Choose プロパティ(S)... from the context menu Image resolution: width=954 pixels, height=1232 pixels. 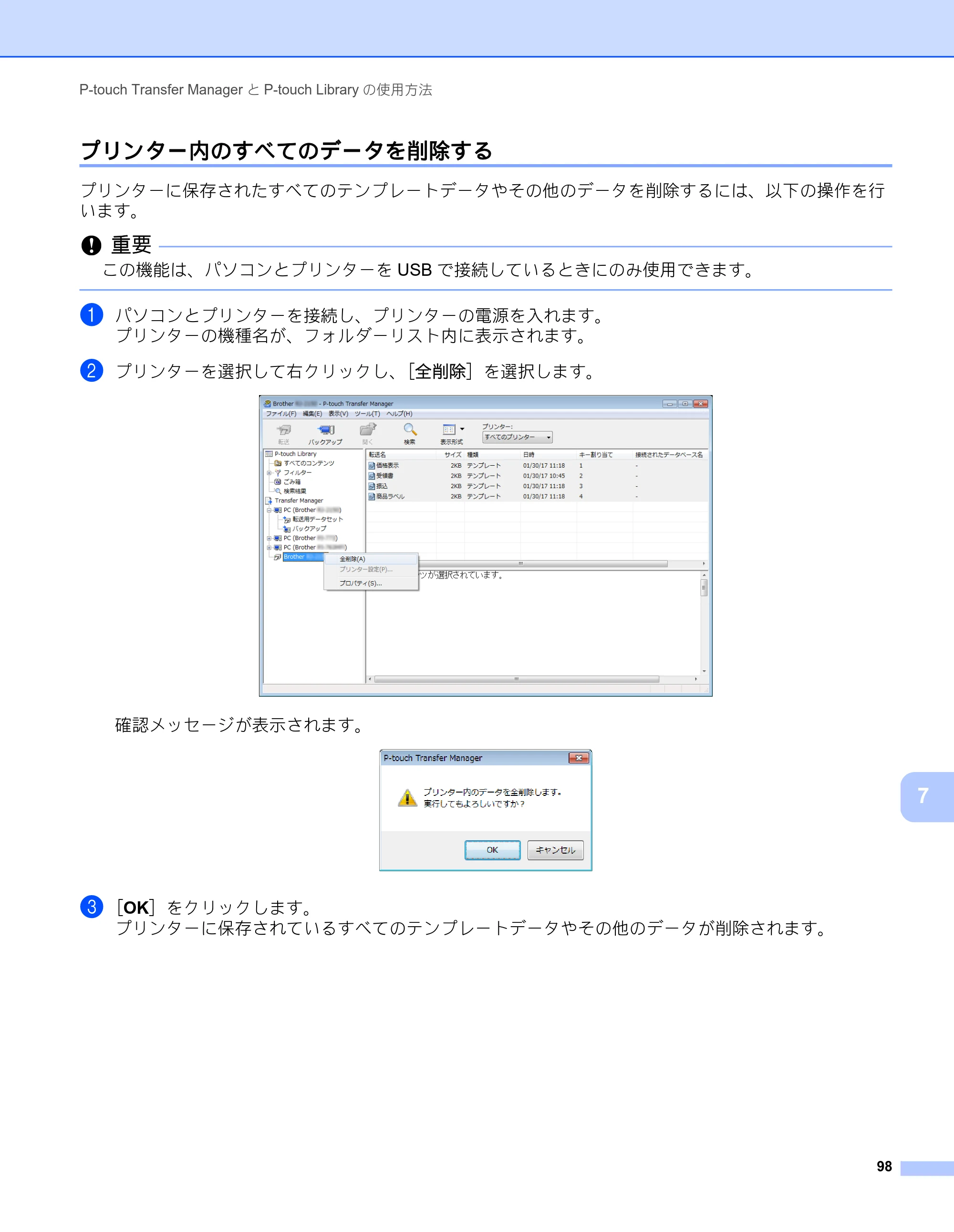coord(371,583)
